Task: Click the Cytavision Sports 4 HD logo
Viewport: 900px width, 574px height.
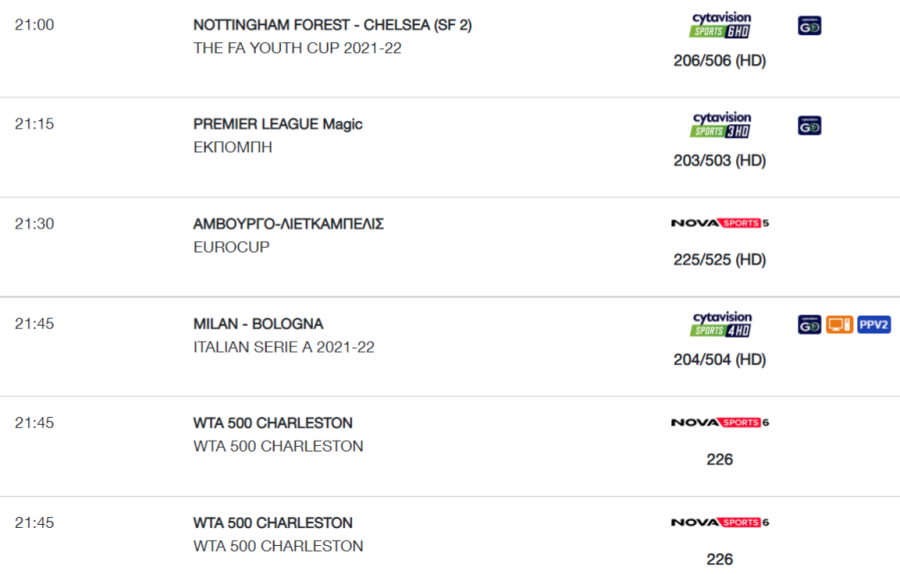Action: [x=720, y=324]
